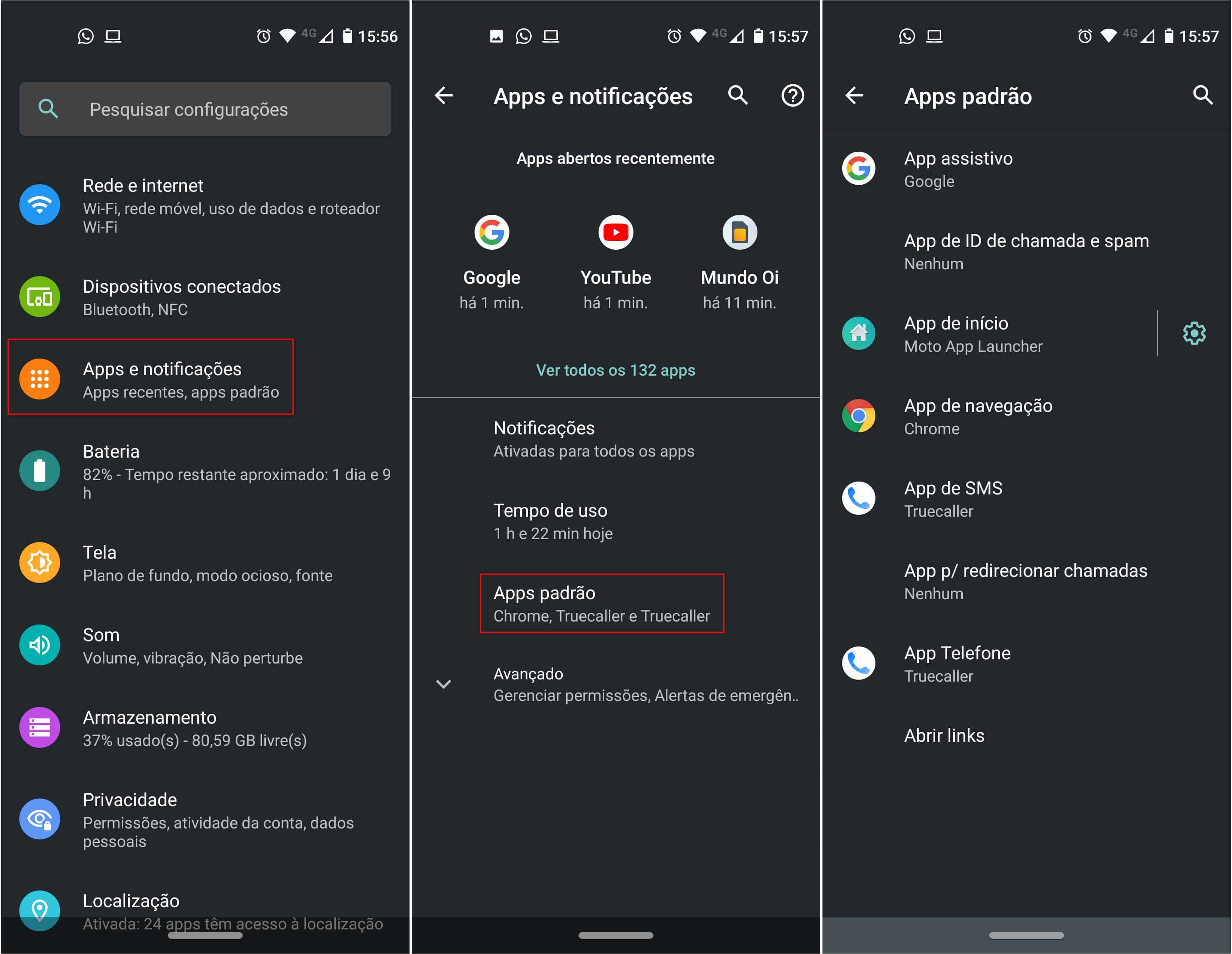Open Moto App Launcher settings gear

(x=1194, y=333)
